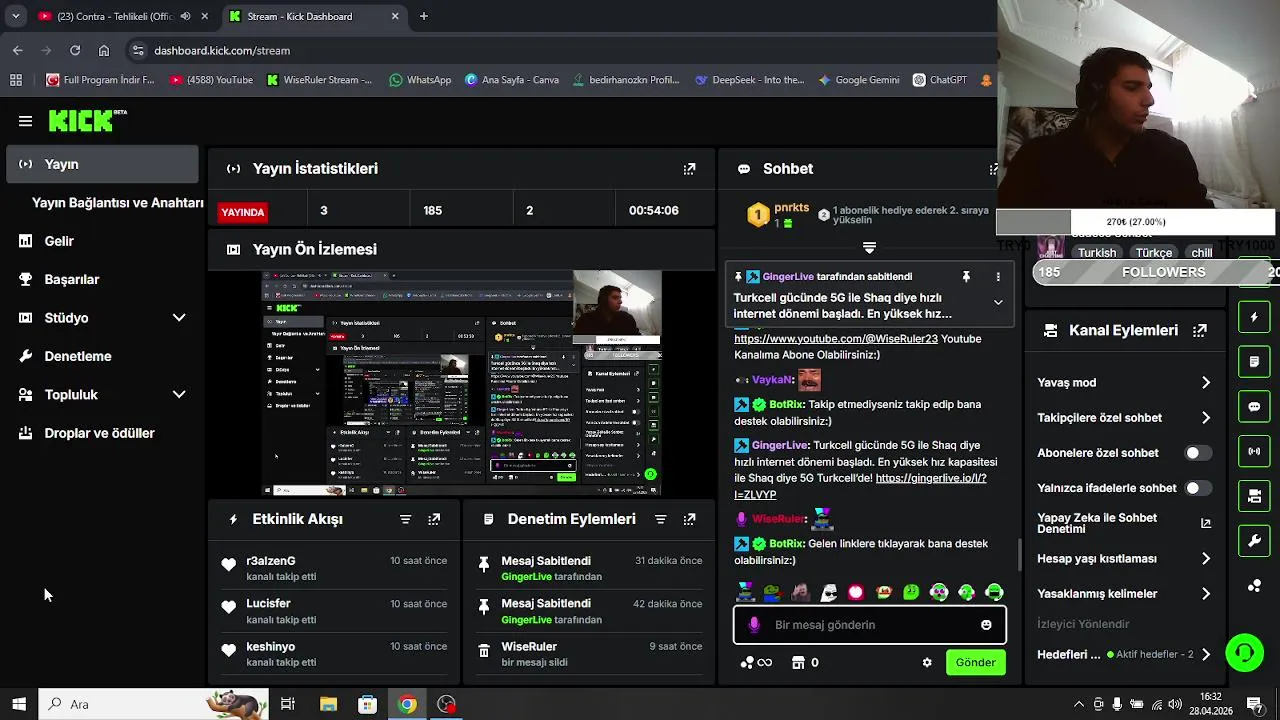Click the Windows taskbar Ara search box
The image size is (1280, 720).
click(153, 704)
